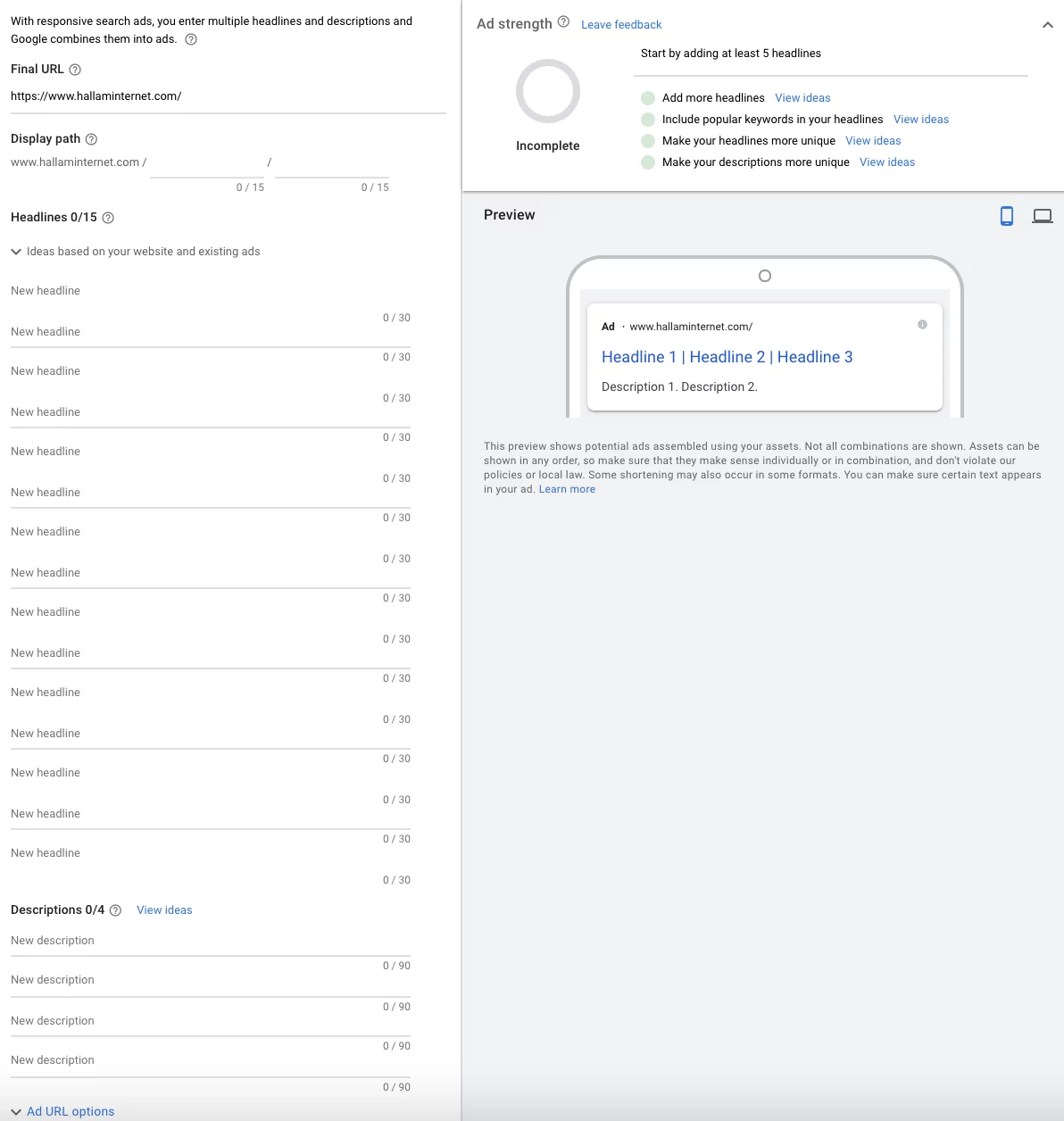
Task: Click the info icon in ad preview card
Action: pyautogui.click(x=922, y=325)
